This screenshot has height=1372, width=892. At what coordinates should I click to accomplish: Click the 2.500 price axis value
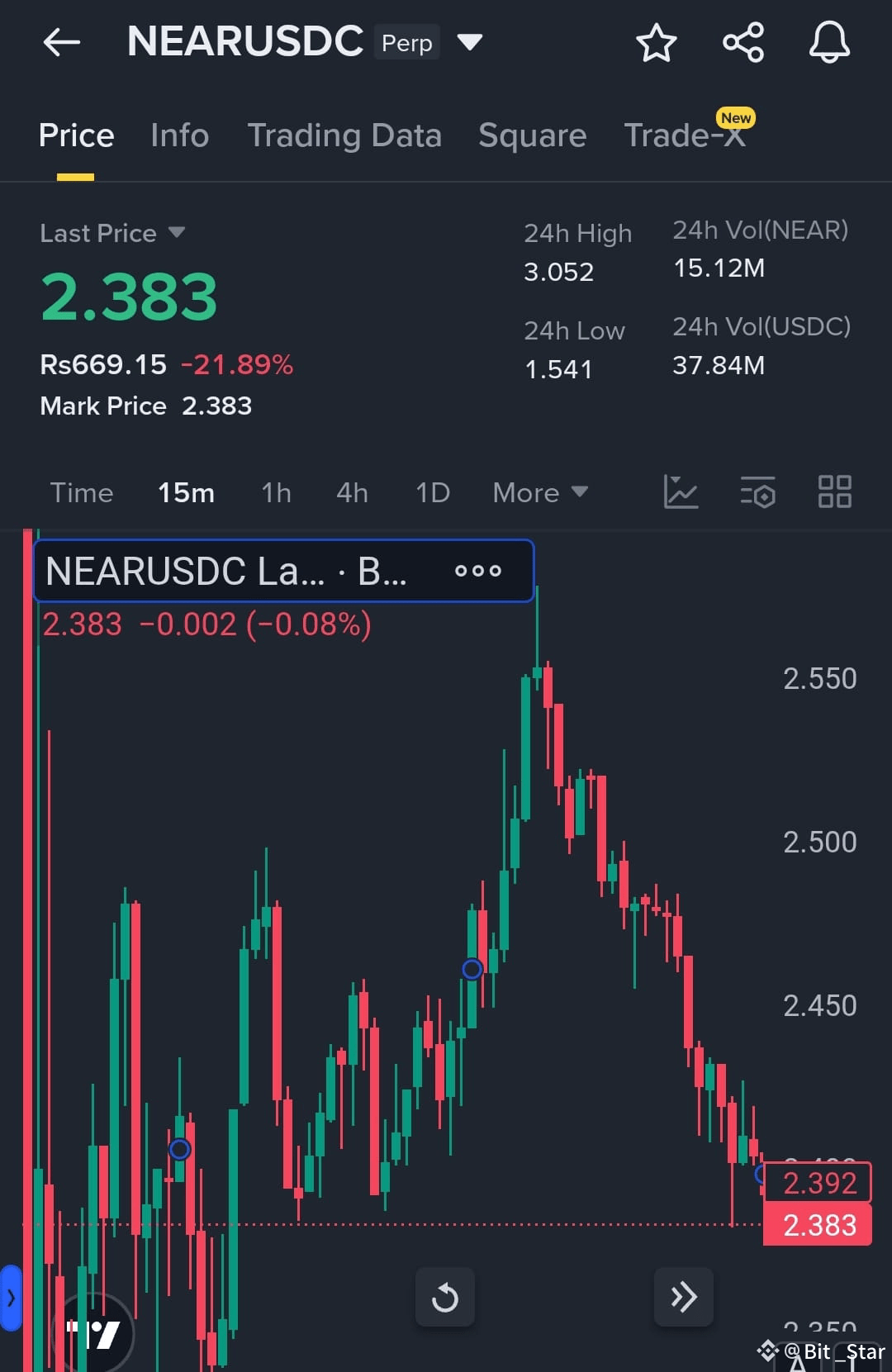(820, 843)
